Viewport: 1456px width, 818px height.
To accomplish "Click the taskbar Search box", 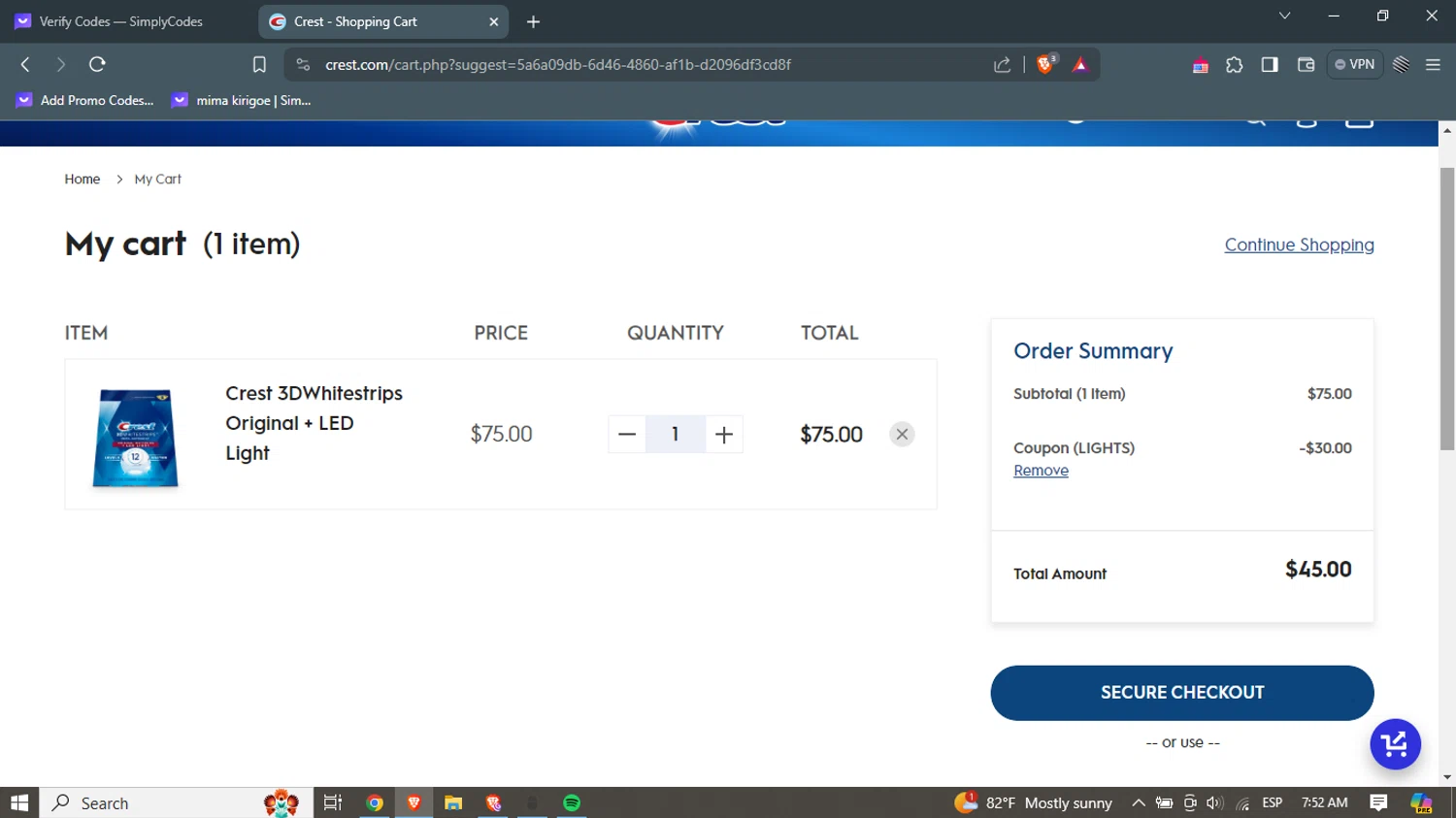I will click(x=176, y=802).
